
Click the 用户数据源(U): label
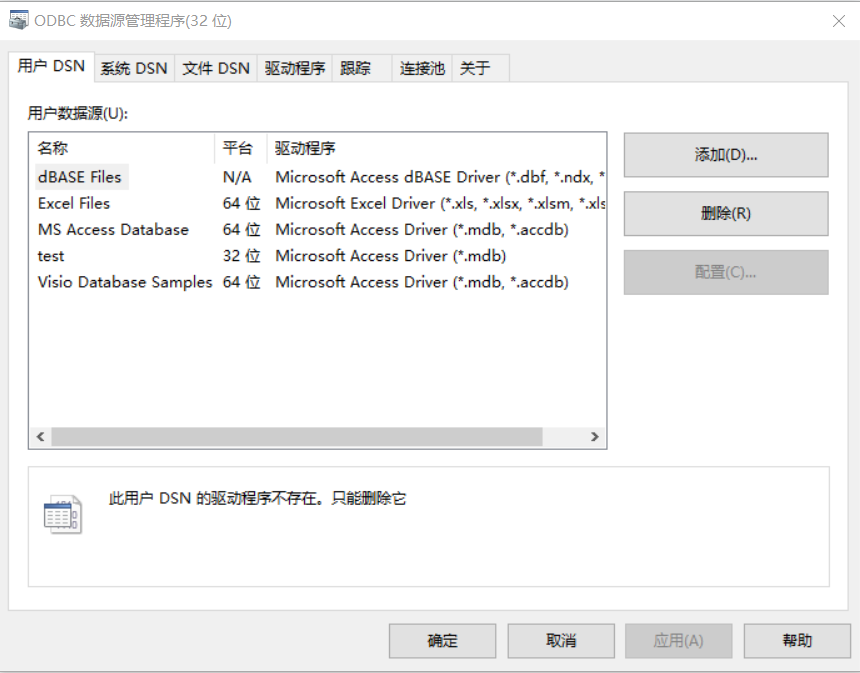pos(77,114)
